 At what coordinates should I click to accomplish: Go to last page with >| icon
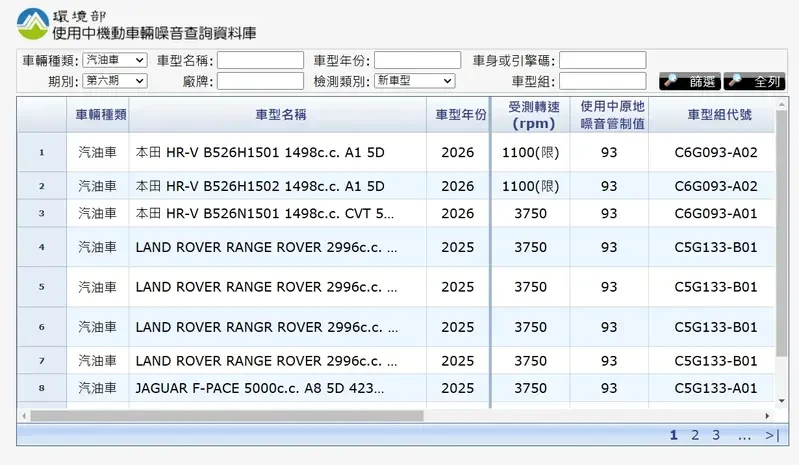tap(772, 435)
